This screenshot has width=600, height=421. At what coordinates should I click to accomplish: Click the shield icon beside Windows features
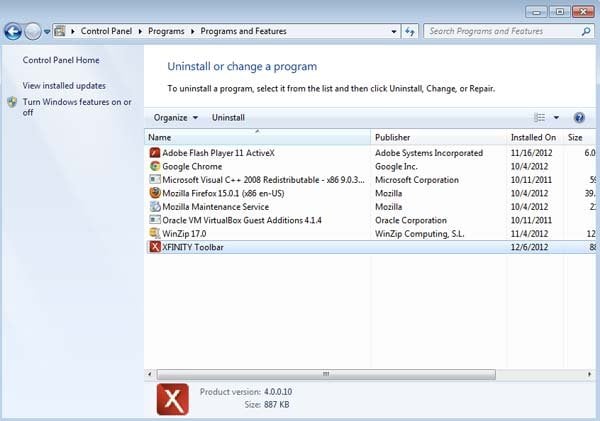click(12, 102)
